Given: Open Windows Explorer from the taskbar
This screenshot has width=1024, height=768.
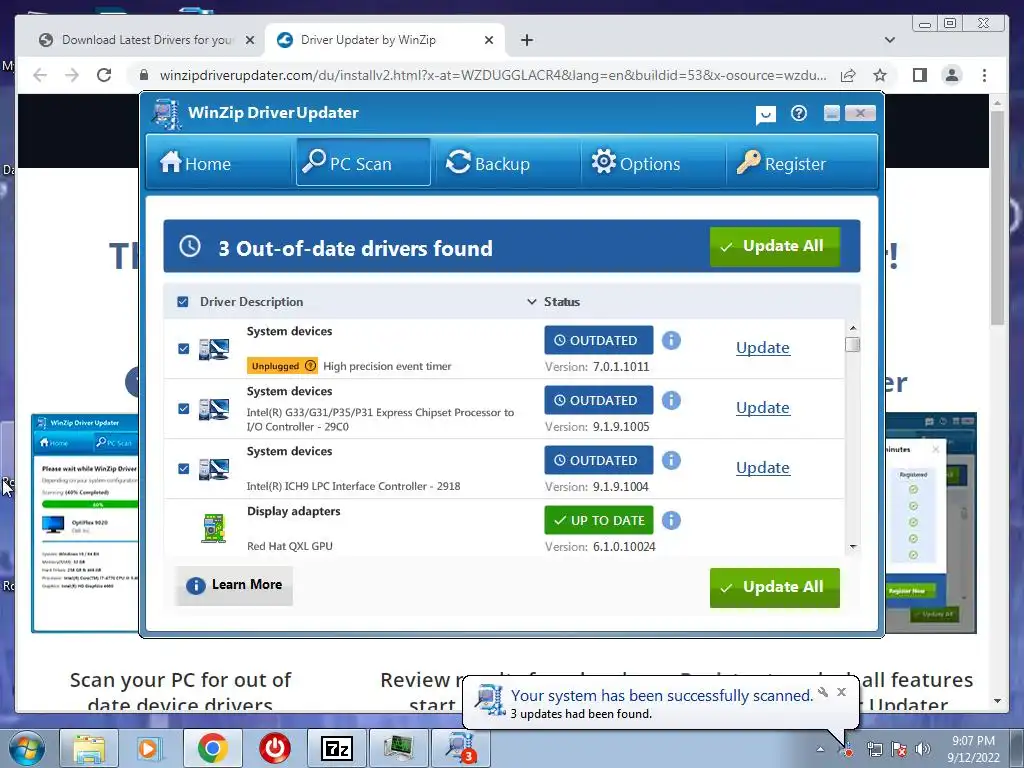Looking at the screenshot, I should point(89,748).
